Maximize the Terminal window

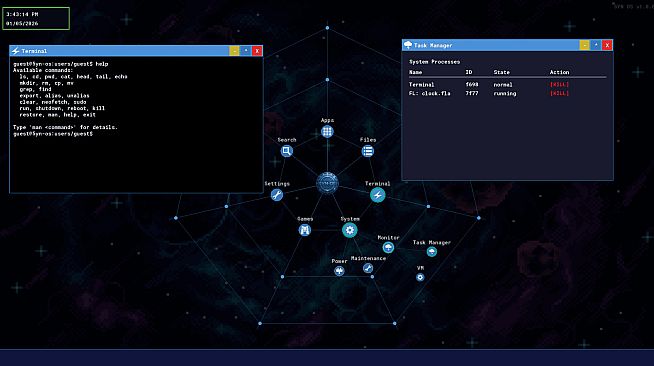246,51
